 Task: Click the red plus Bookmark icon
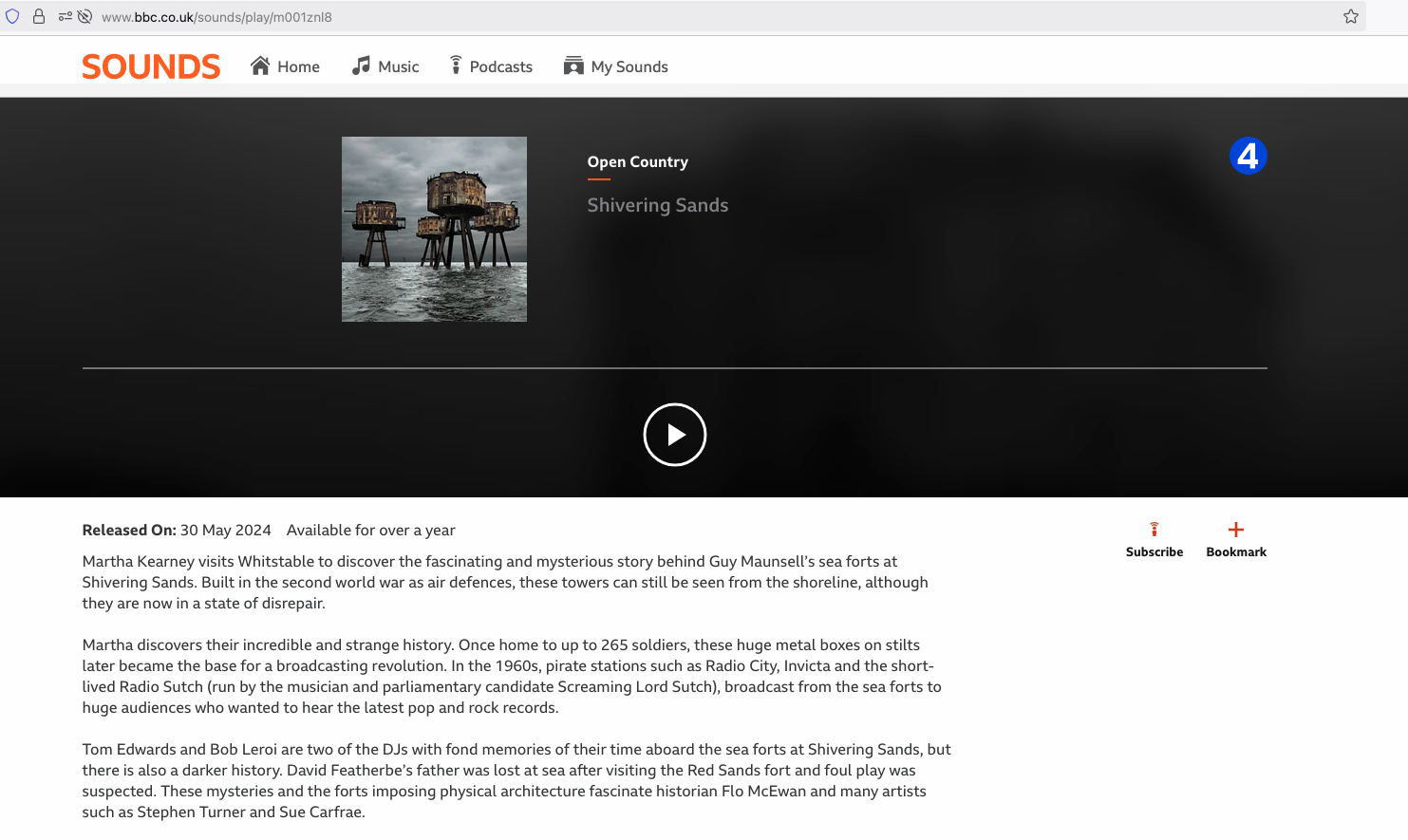pos(1235,530)
